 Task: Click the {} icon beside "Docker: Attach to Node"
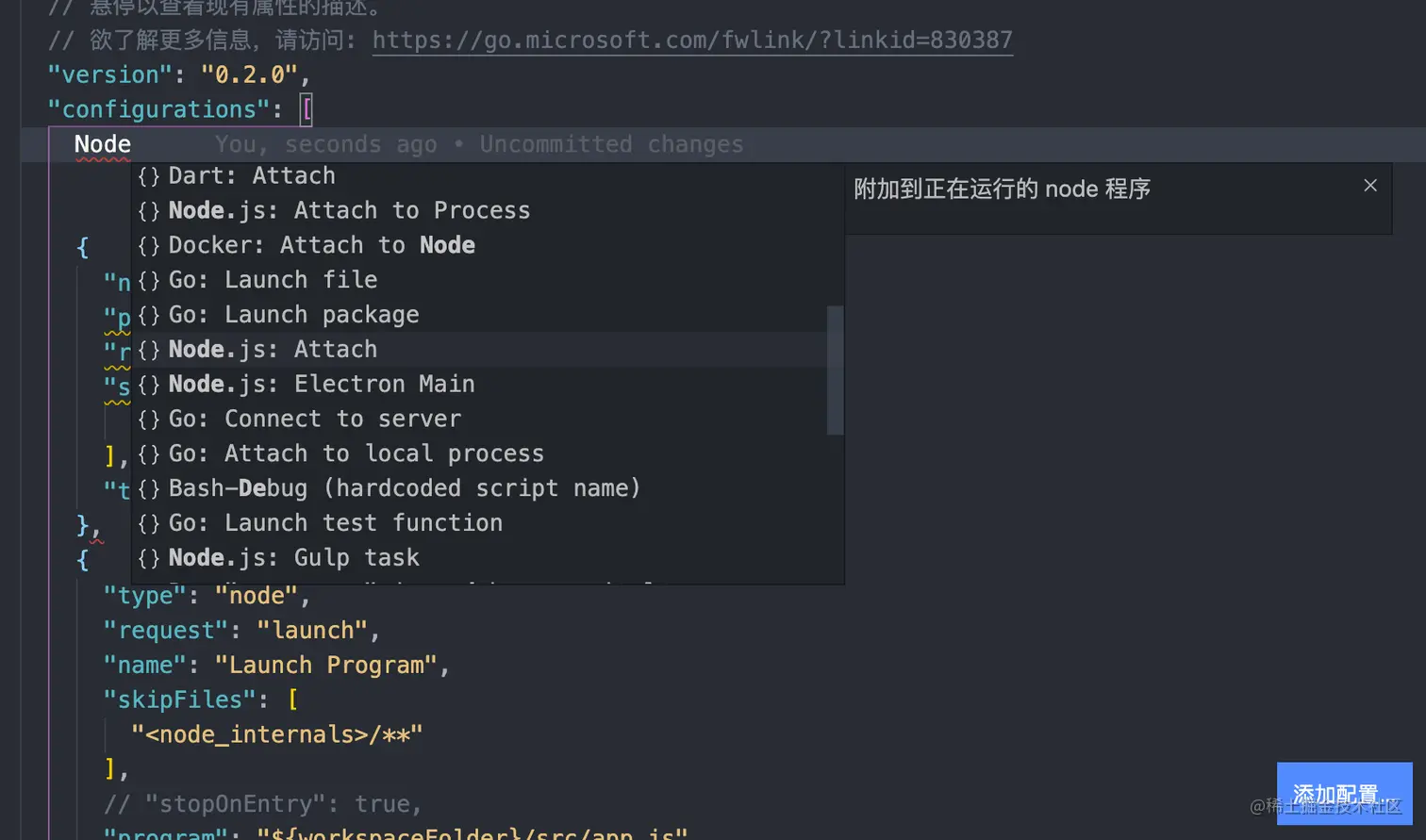(149, 244)
